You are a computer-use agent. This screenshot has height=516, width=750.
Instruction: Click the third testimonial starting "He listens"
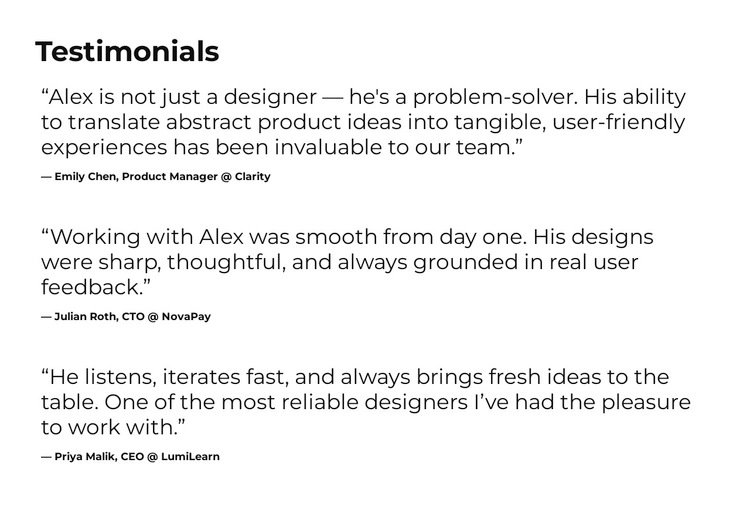pos(365,402)
